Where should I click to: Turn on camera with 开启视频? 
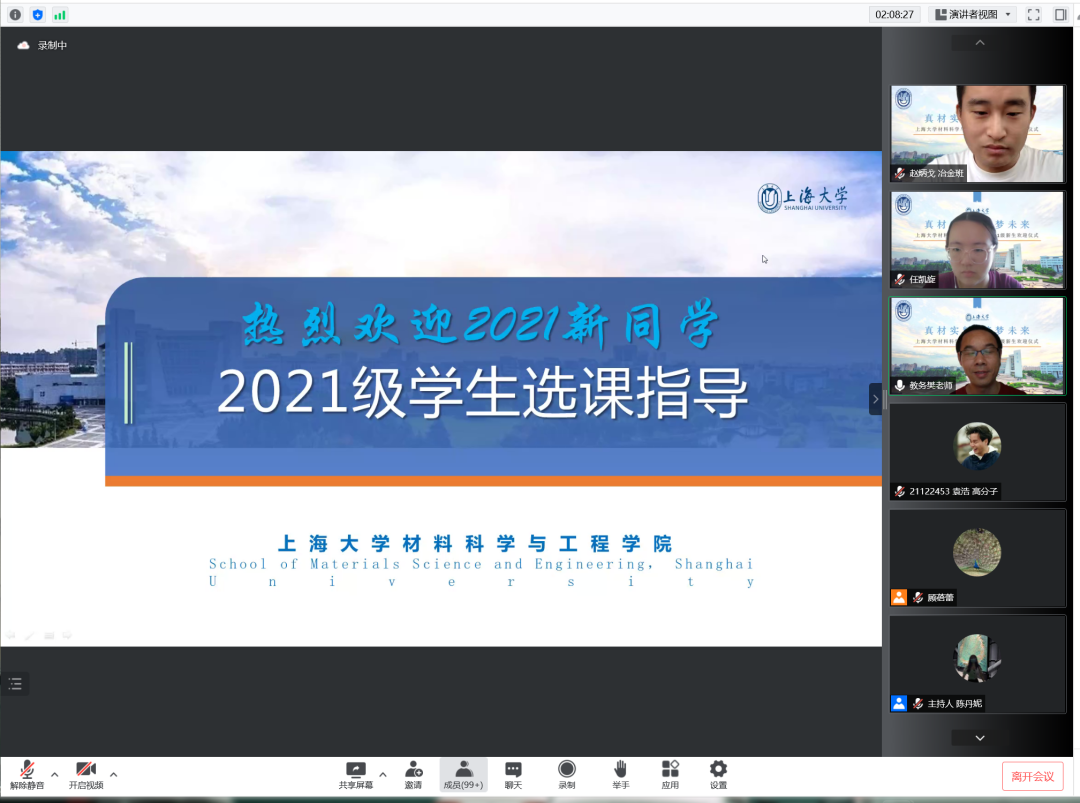point(86,775)
